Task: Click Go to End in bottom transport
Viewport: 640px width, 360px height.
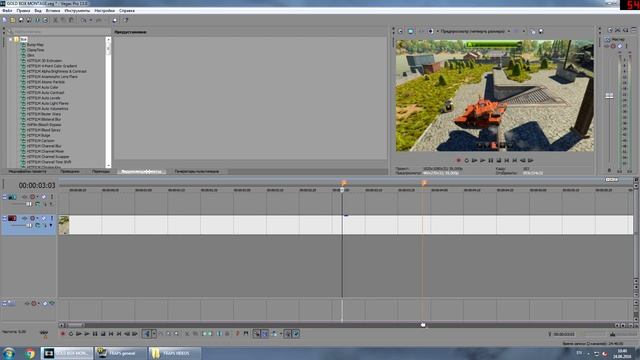Action: [119, 334]
